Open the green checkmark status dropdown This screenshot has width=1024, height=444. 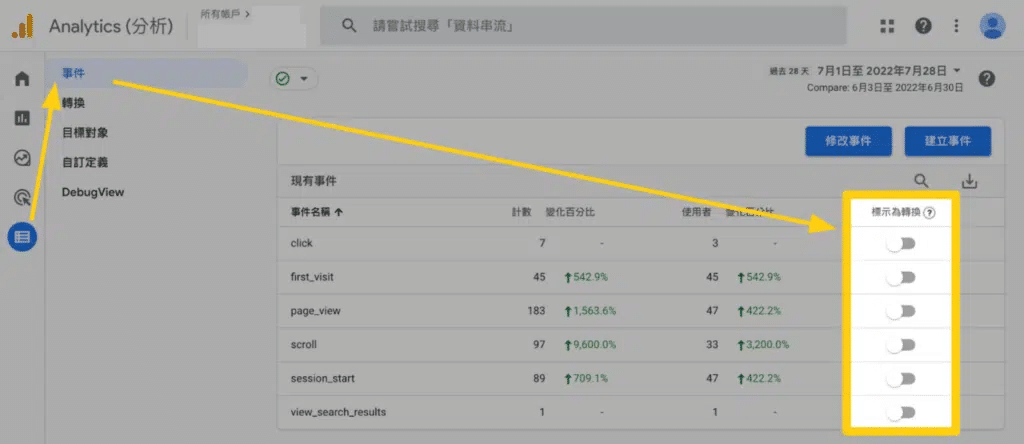(292, 78)
